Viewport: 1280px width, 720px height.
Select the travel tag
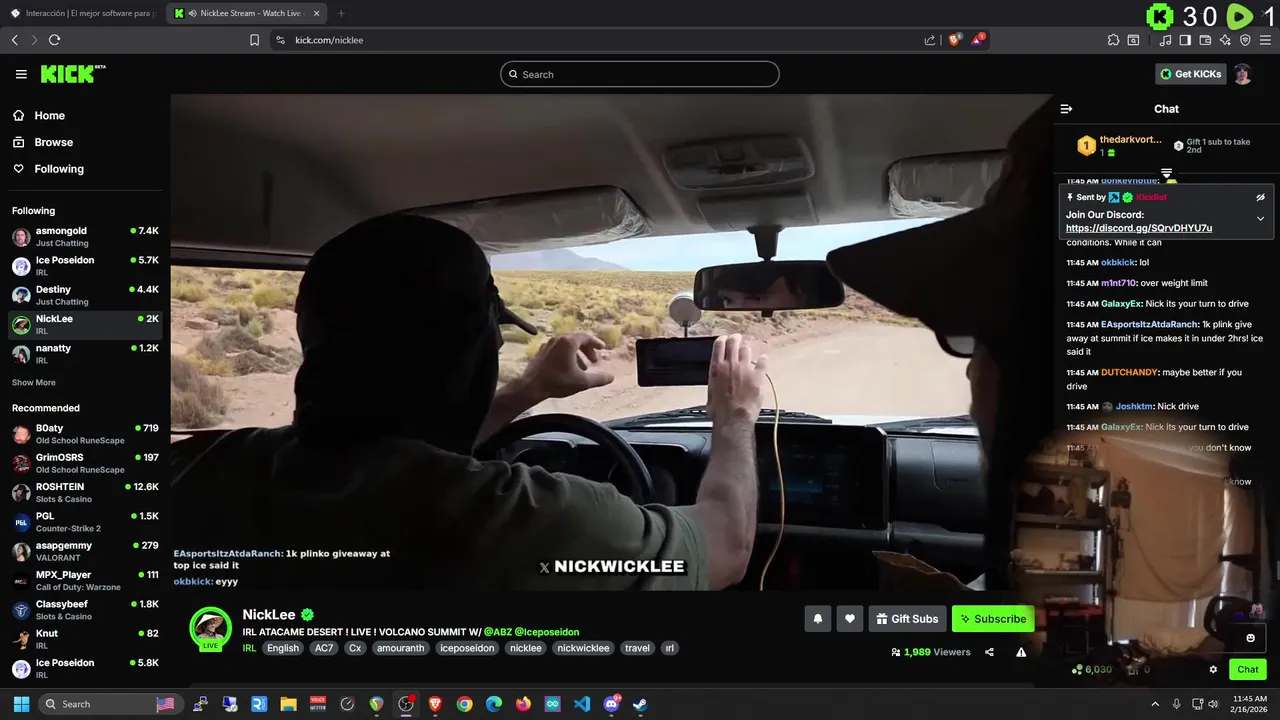point(637,648)
